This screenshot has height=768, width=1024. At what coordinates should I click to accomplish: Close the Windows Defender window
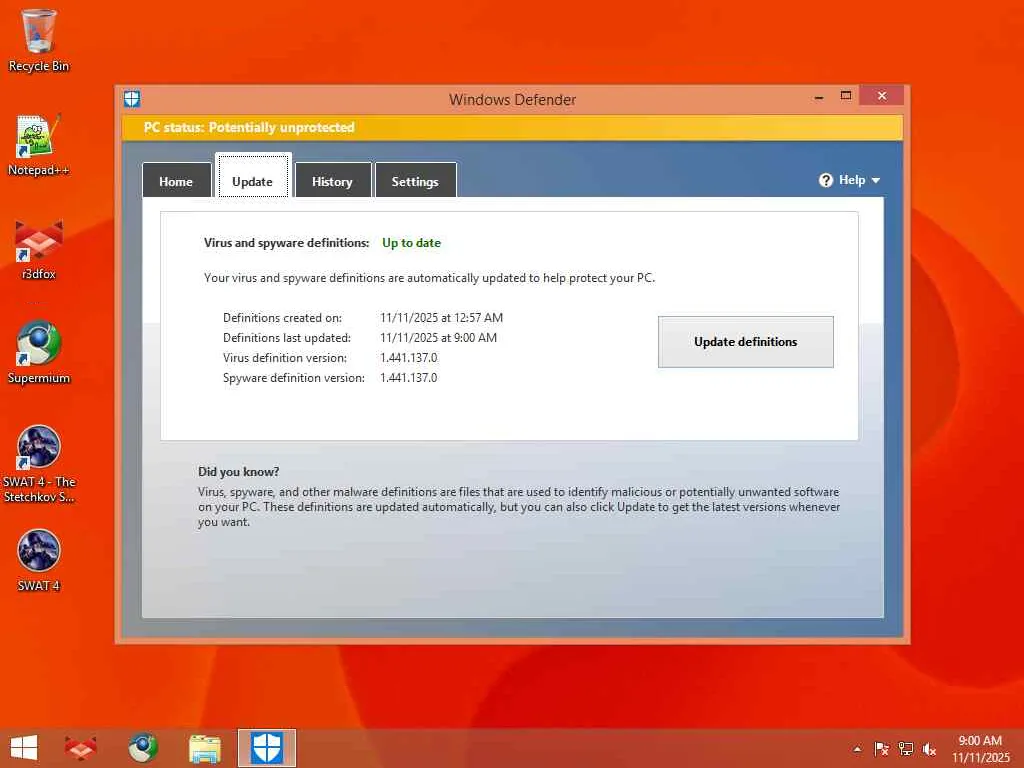click(x=882, y=96)
